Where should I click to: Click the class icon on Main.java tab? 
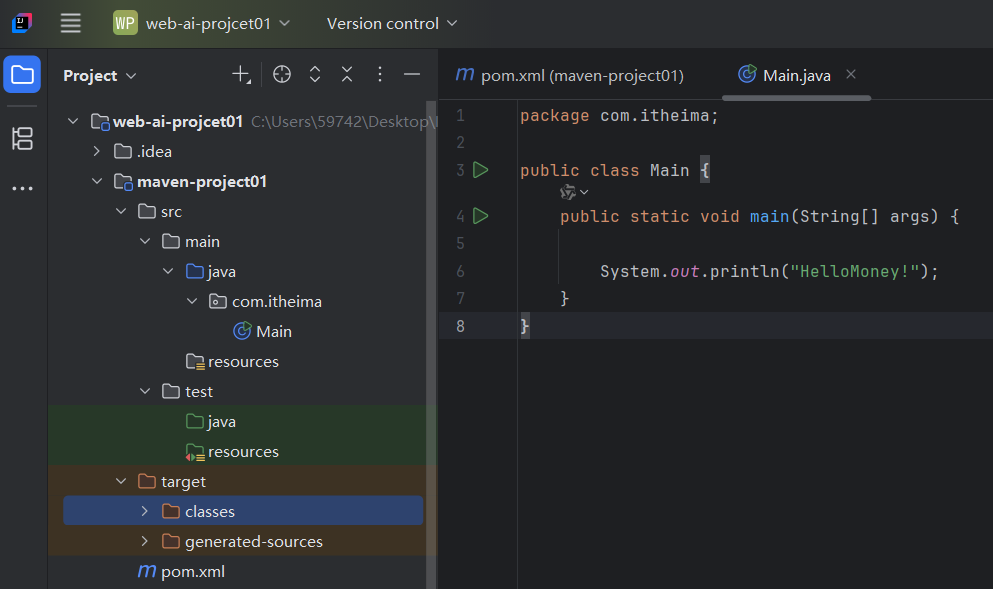(x=747, y=74)
